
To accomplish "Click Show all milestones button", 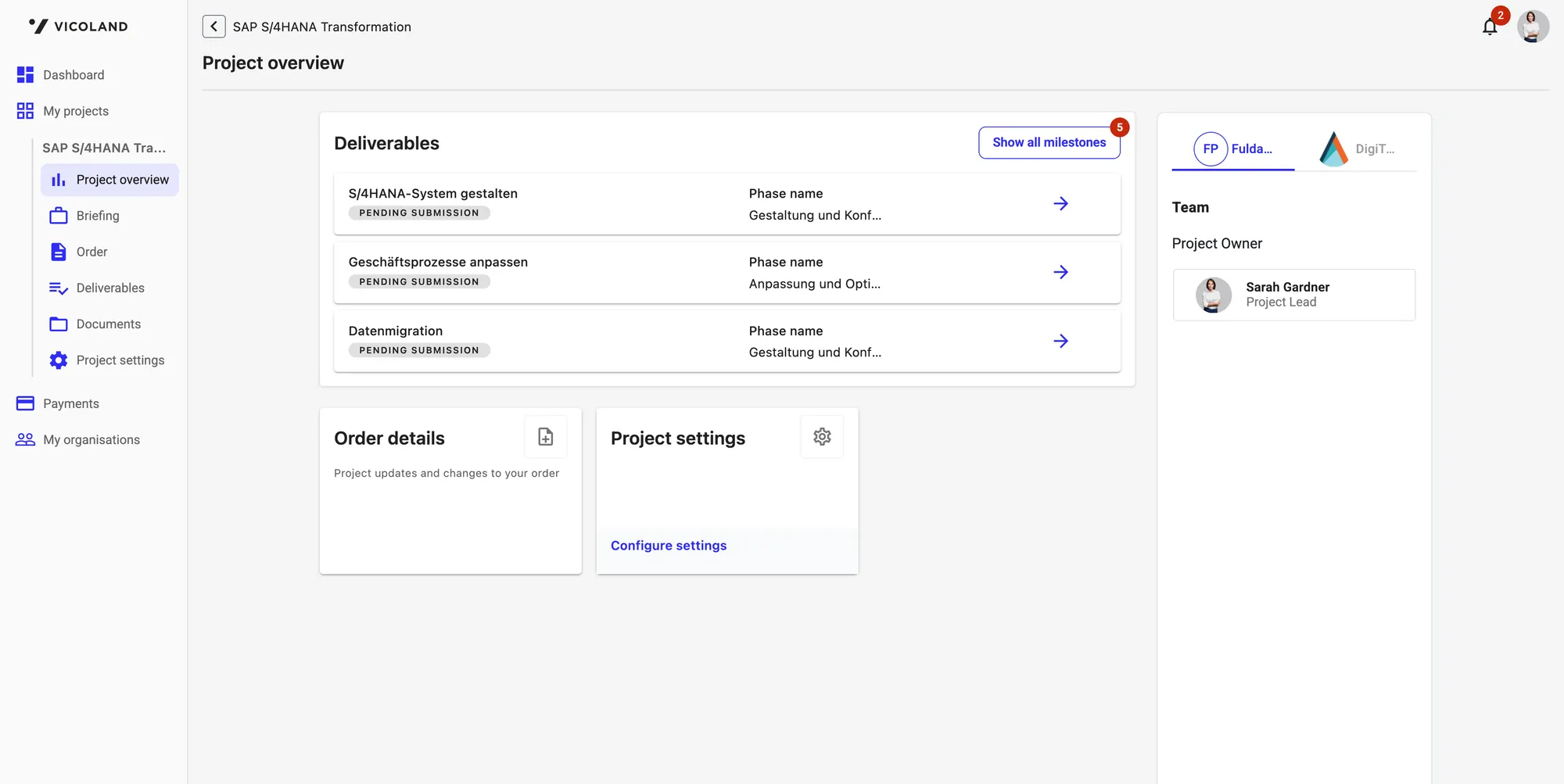I will coord(1049,142).
